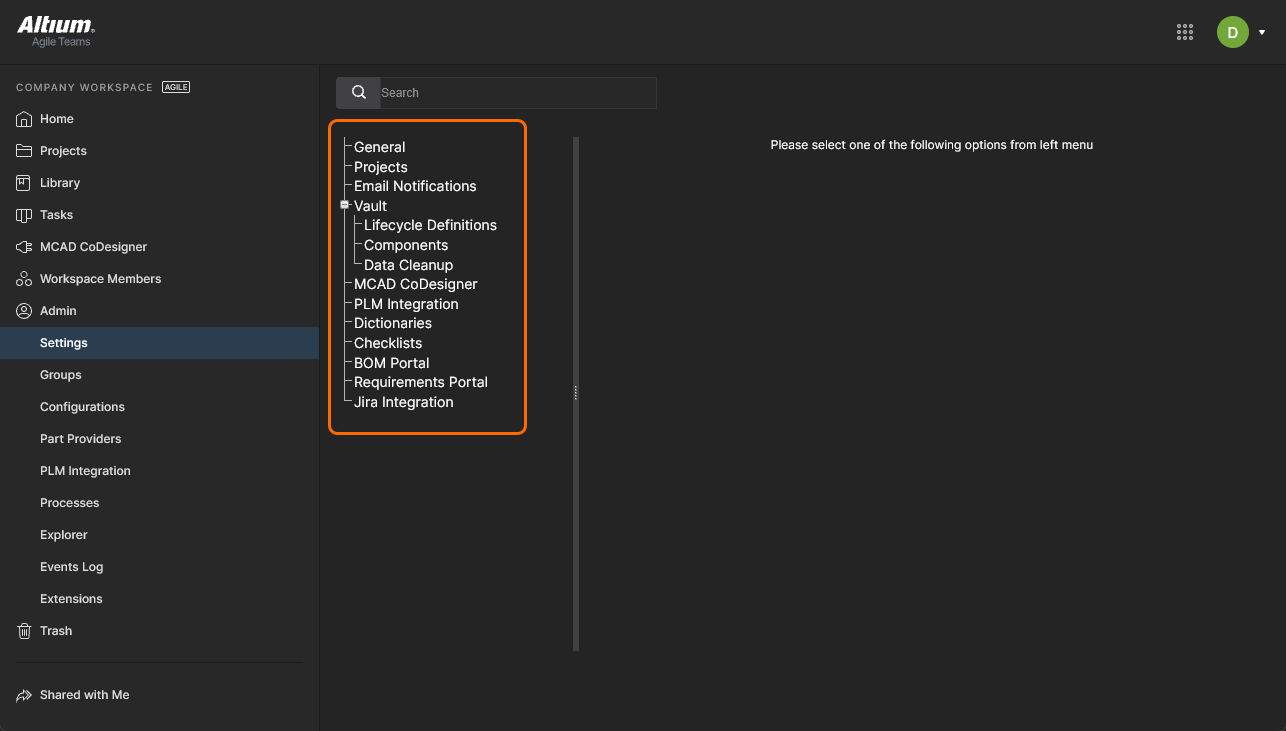Open the Events Log page
The height and width of the screenshot is (731, 1286).
point(72,567)
